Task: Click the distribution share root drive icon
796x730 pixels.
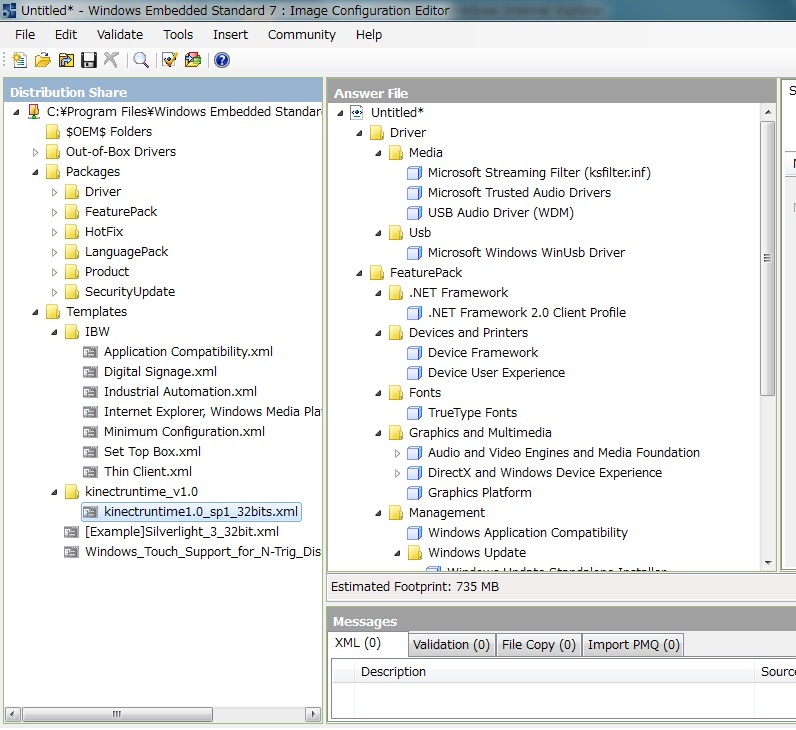Action: [x=34, y=112]
